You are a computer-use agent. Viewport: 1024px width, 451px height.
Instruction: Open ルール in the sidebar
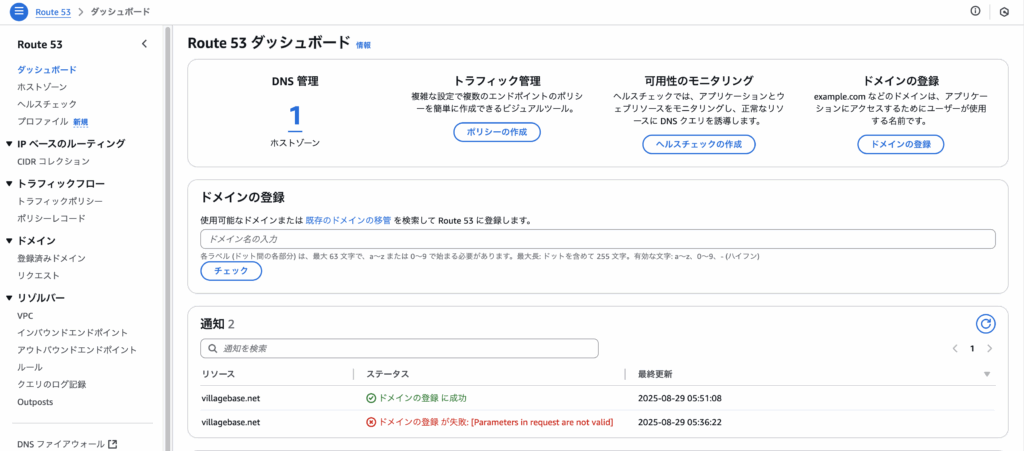(x=30, y=367)
